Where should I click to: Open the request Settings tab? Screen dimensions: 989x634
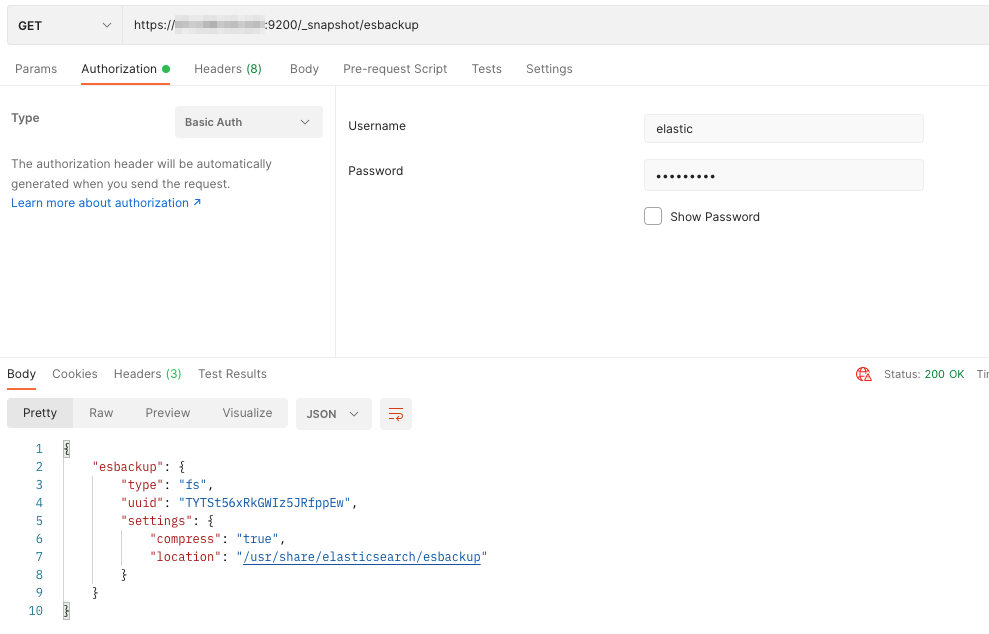(x=548, y=68)
